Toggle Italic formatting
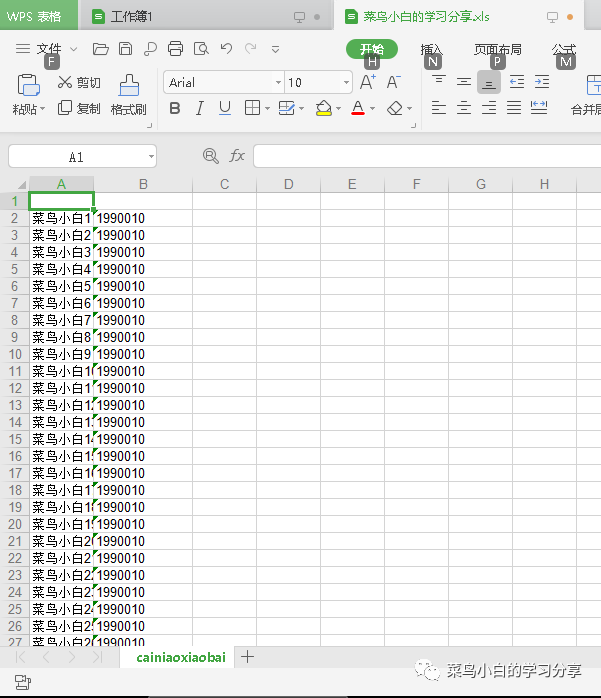This screenshot has height=698, width=601. [x=200, y=108]
